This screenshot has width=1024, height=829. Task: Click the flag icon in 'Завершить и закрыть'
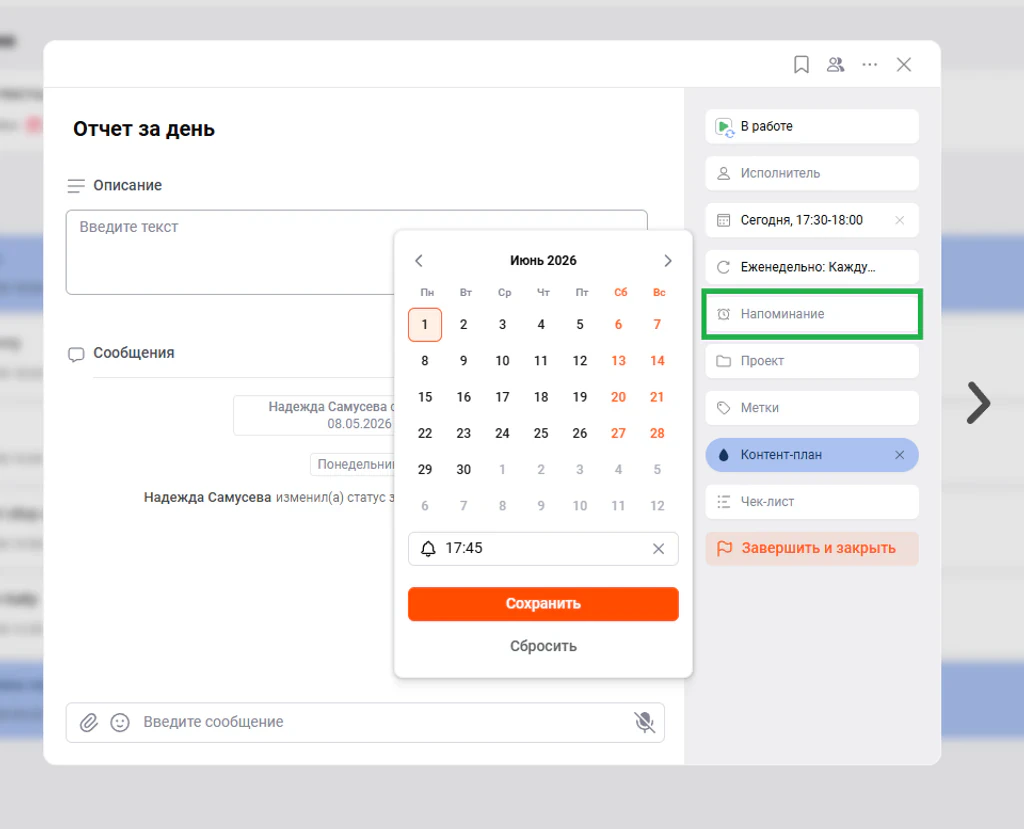point(724,549)
